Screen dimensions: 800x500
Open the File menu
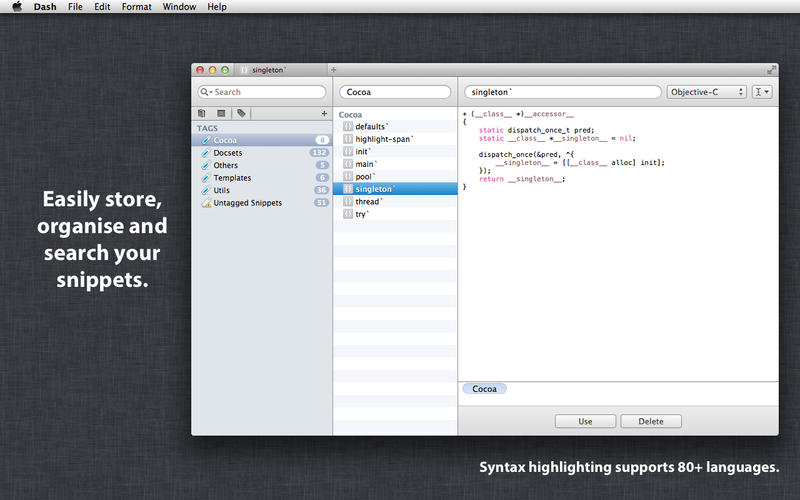pos(75,7)
